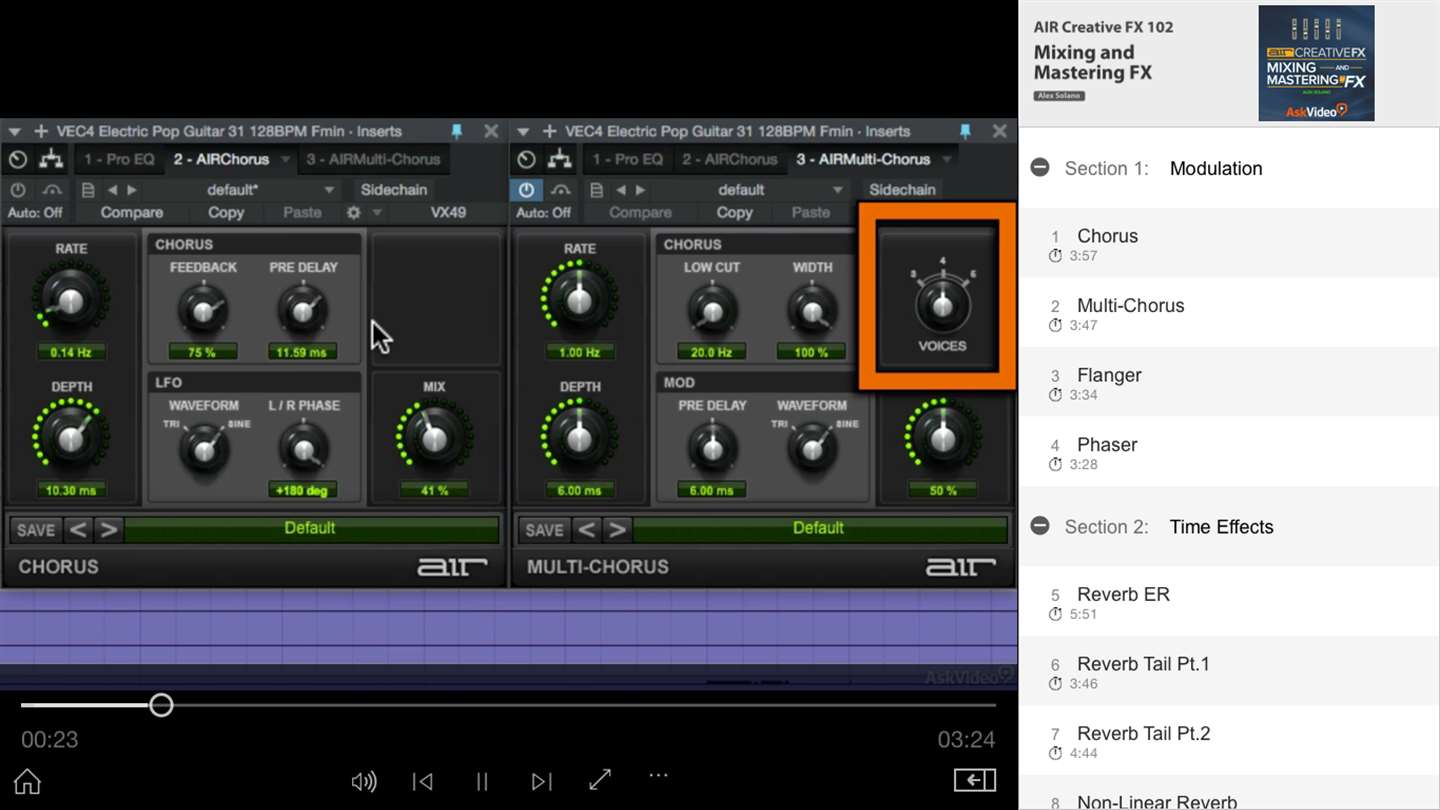Open the more options ellipsis in player
Screen dimensions: 1440x810
658,775
